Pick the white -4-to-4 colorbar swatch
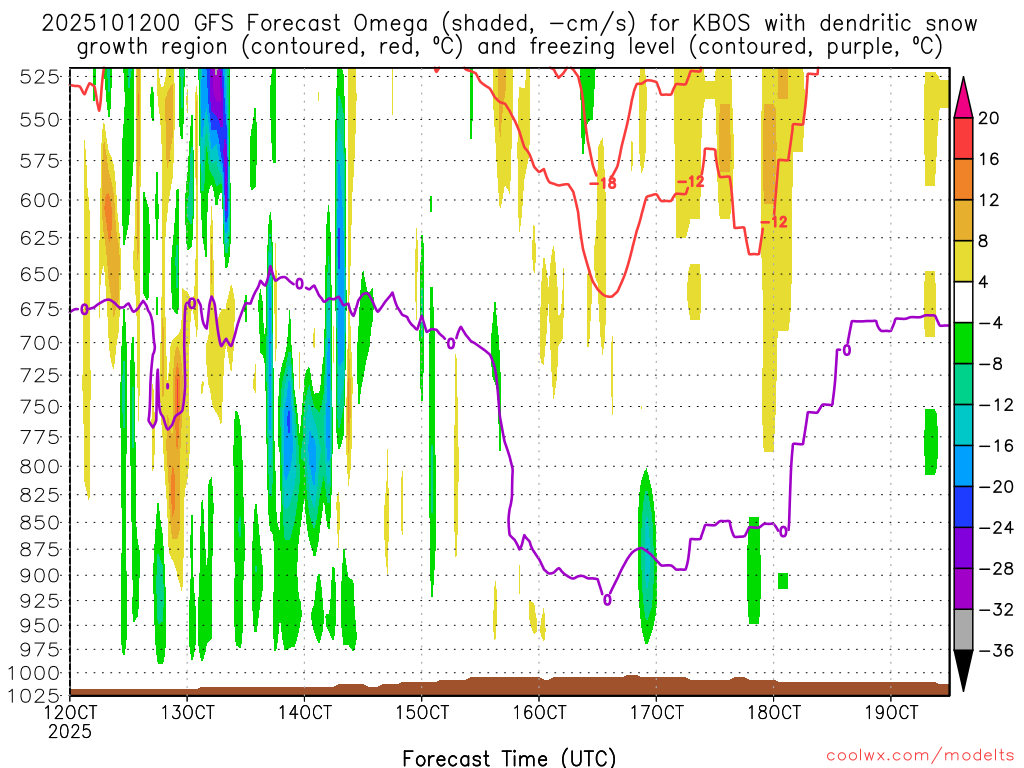This screenshot has height=768, width=1024. (x=963, y=302)
